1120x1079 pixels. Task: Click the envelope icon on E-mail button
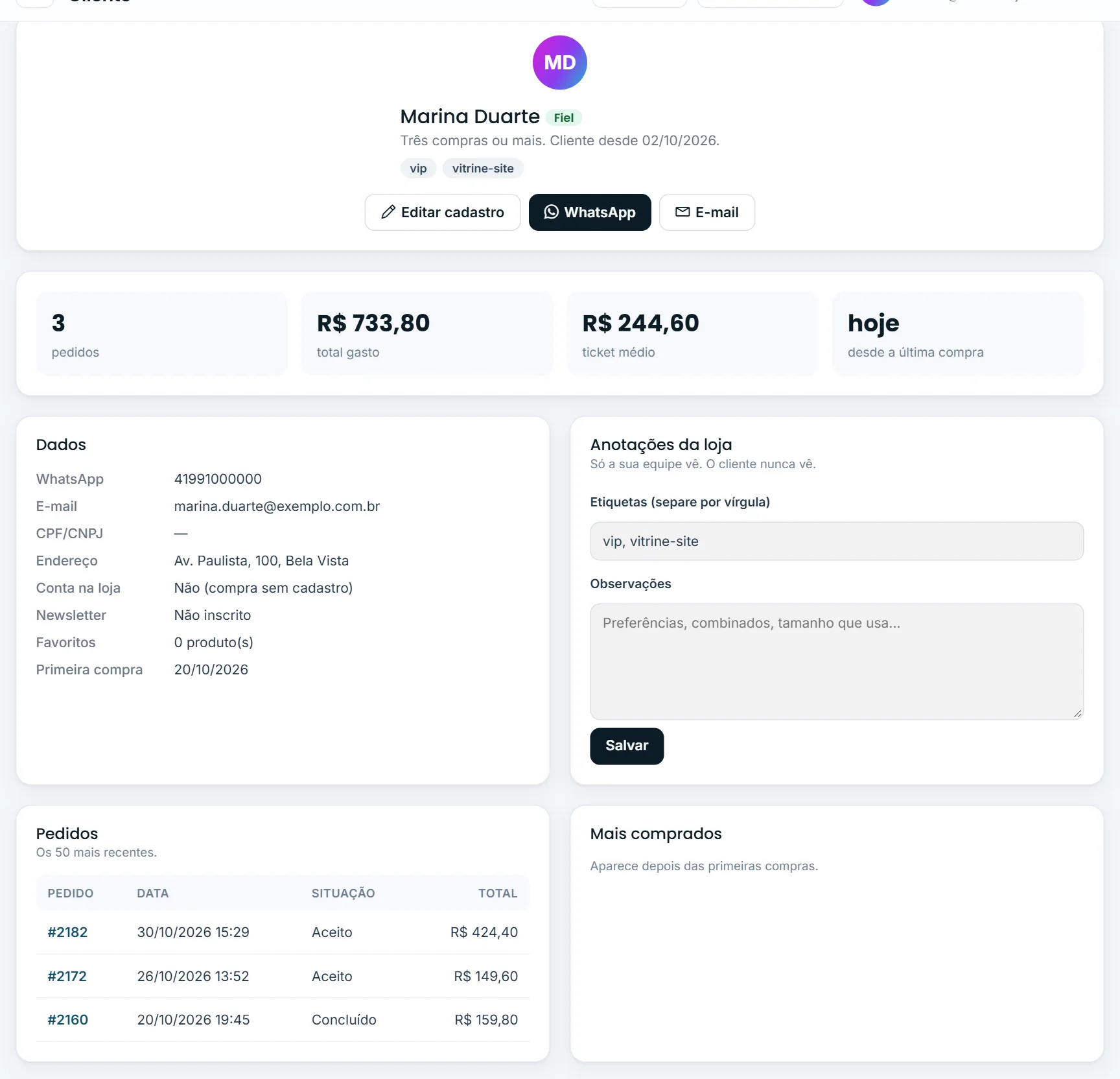(x=682, y=212)
